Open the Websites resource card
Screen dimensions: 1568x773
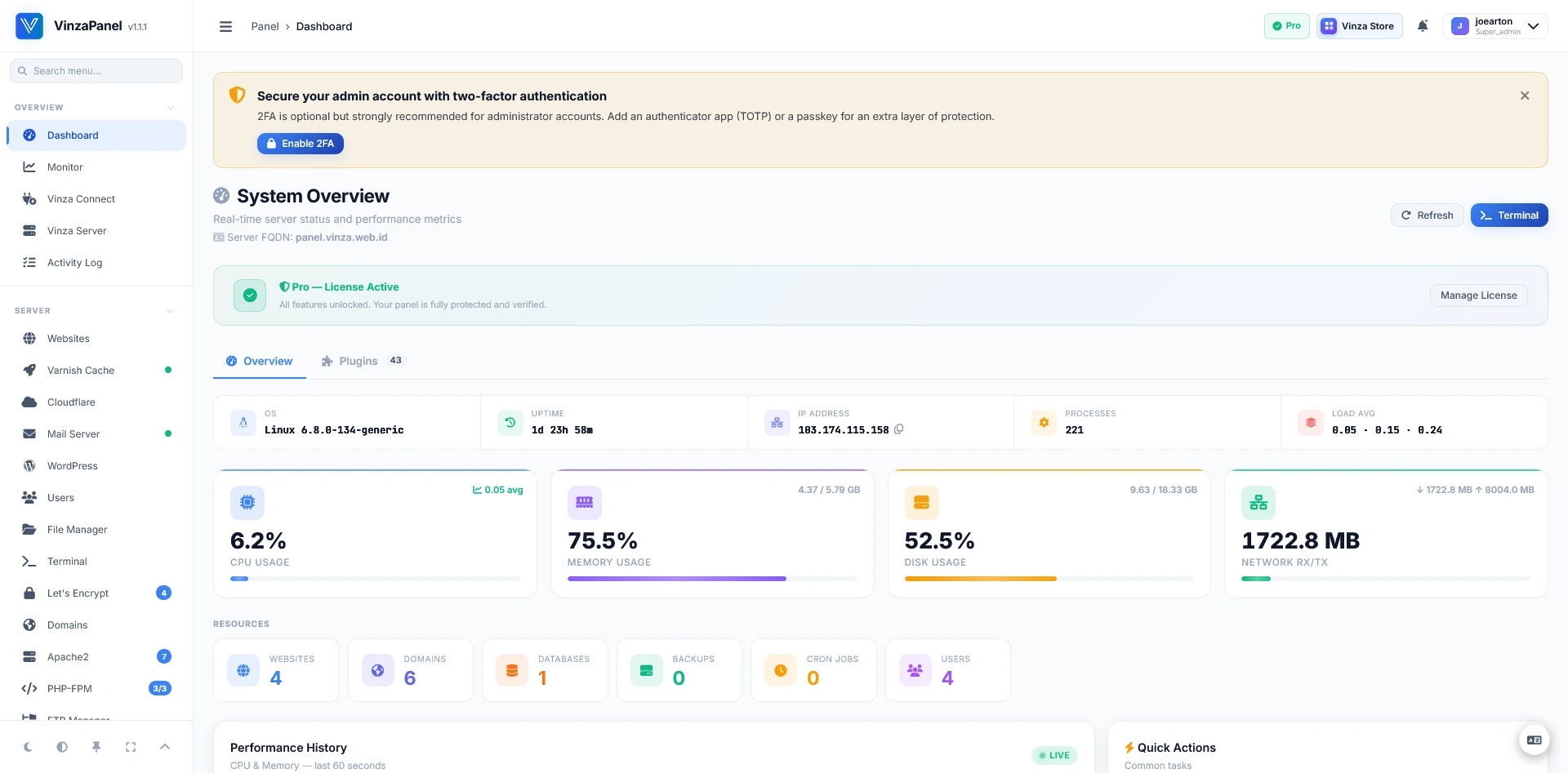276,670
